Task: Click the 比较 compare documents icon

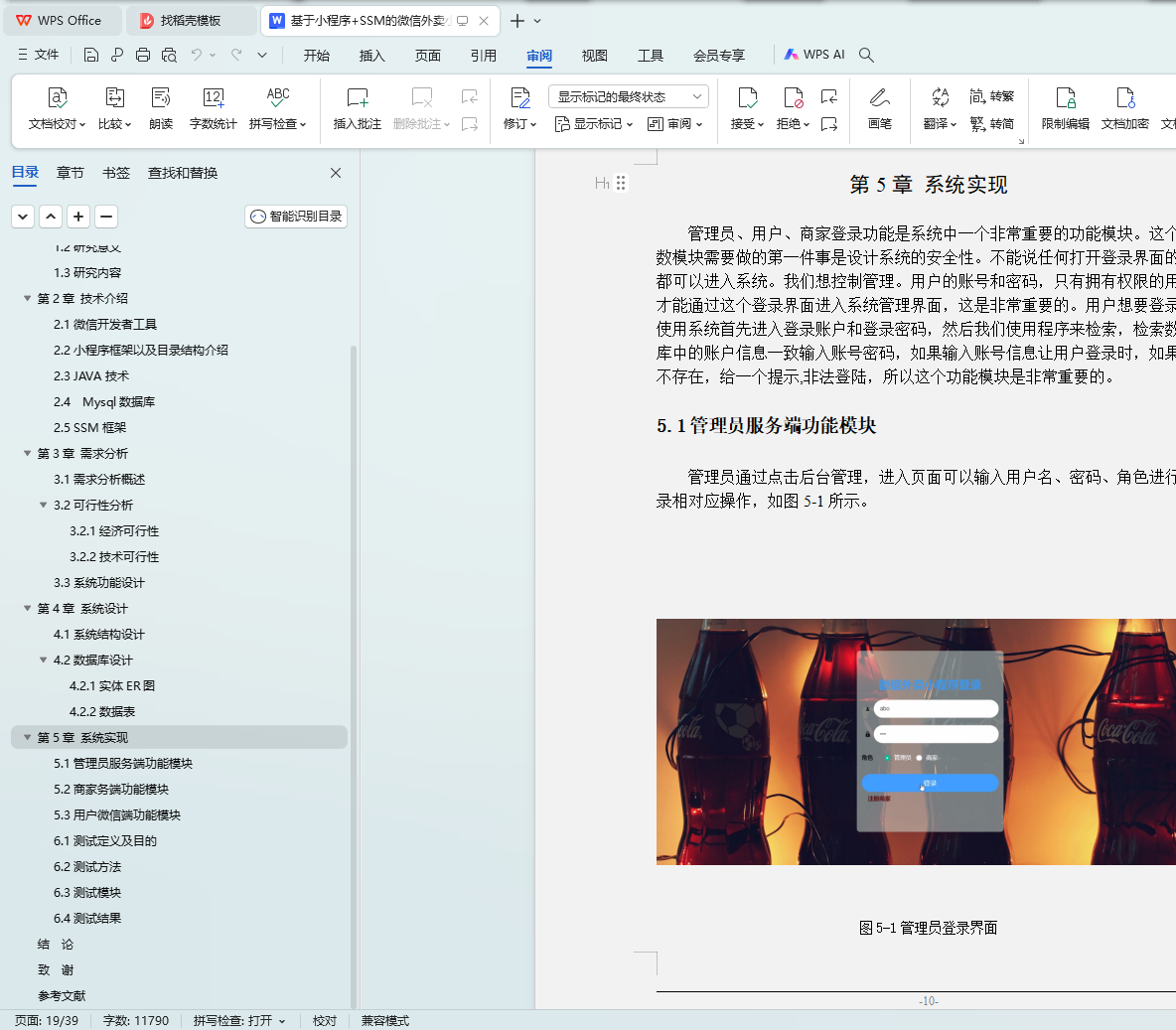Action: [x=115, y=97]
